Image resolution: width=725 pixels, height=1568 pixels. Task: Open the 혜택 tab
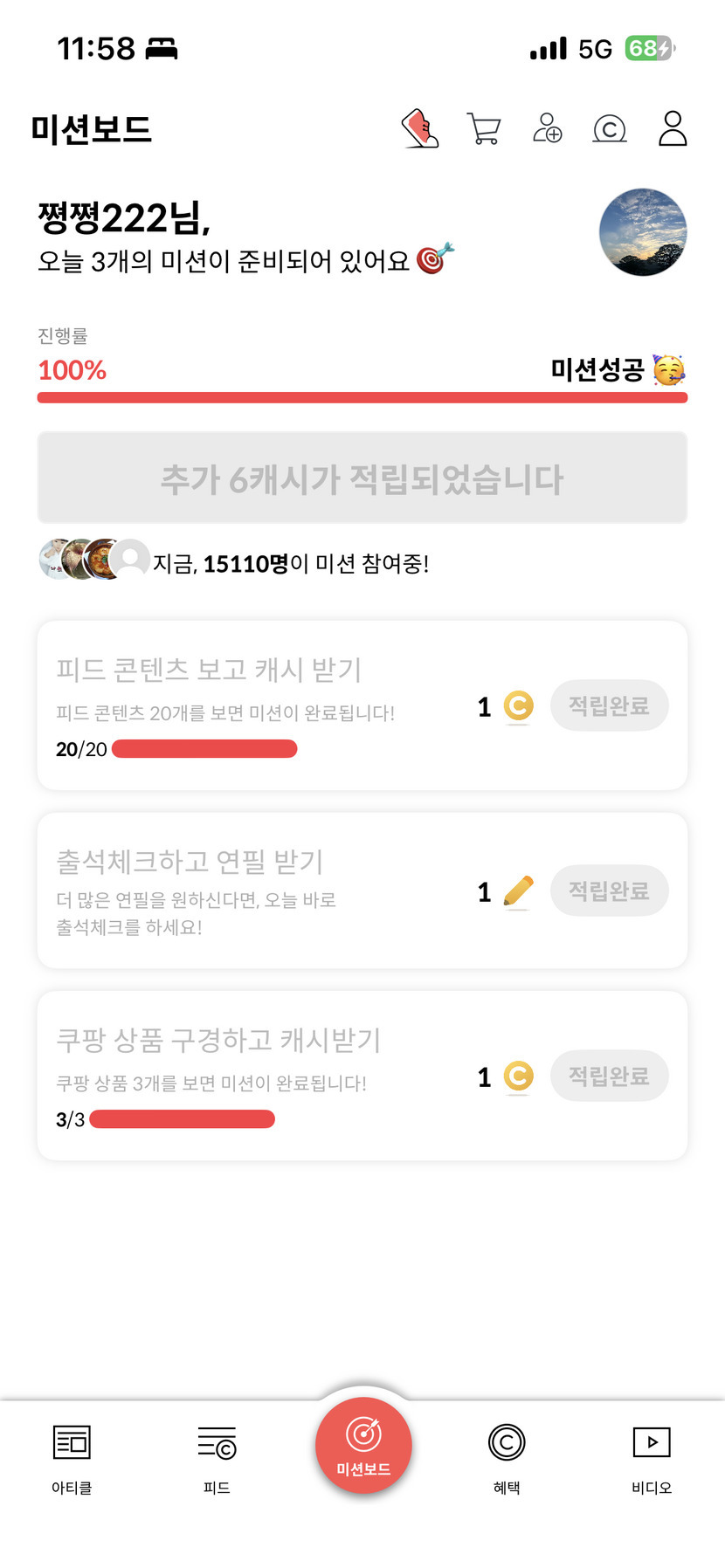pyautogui.click(x=507, y=1456)
